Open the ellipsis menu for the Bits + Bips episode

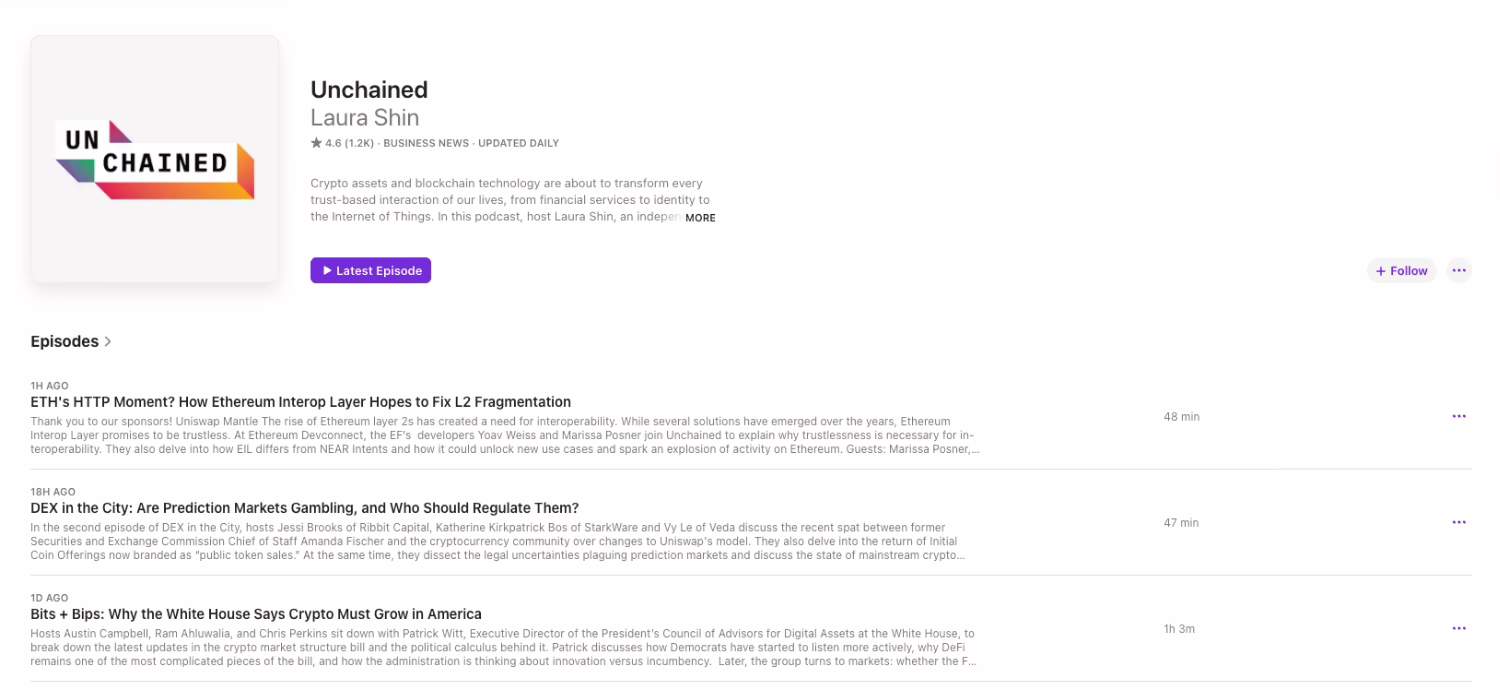pos(1459,628)
